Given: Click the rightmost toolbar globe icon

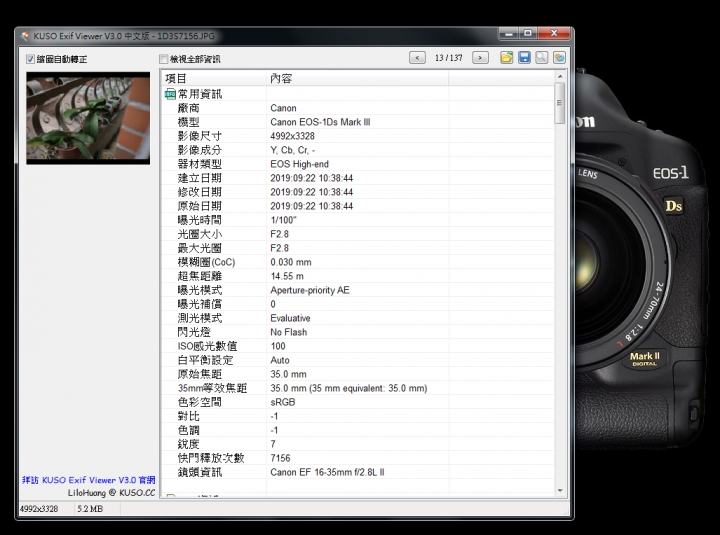Looking at the screenshot, I should point(559,57).
